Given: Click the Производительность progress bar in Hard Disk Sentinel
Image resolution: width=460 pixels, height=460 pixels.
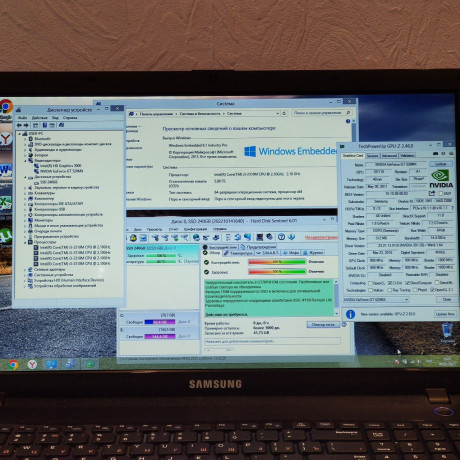Looking at the screenshot, I should (277, 262).
